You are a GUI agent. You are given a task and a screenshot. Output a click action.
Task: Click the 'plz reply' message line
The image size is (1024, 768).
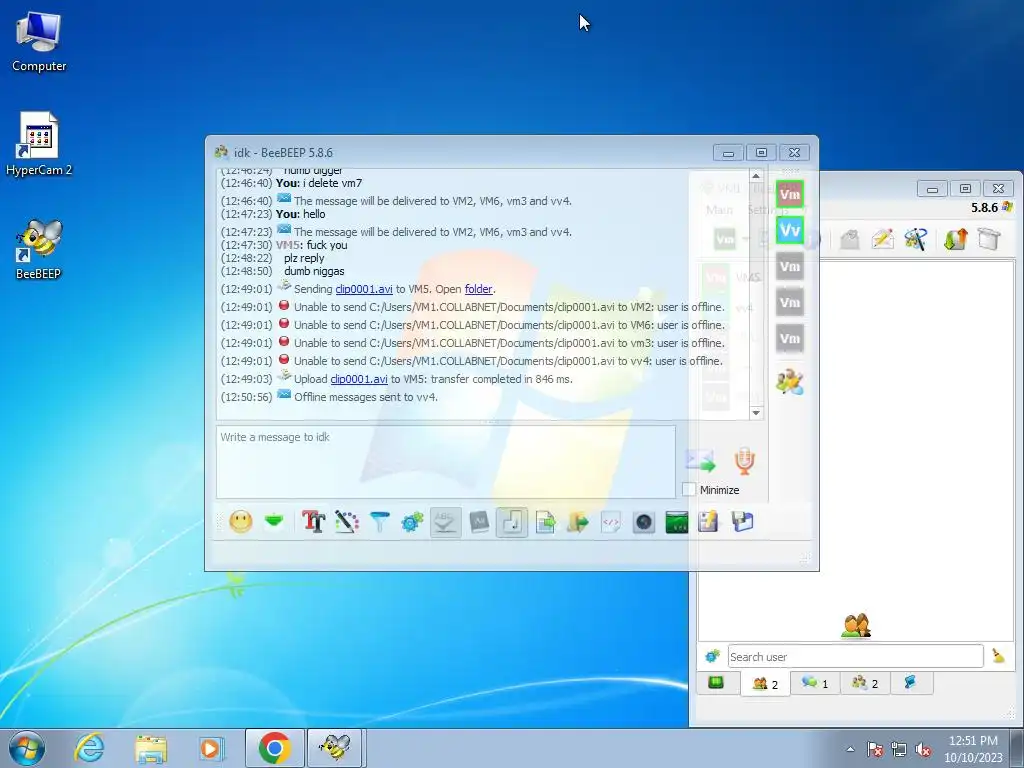point(304,259)
